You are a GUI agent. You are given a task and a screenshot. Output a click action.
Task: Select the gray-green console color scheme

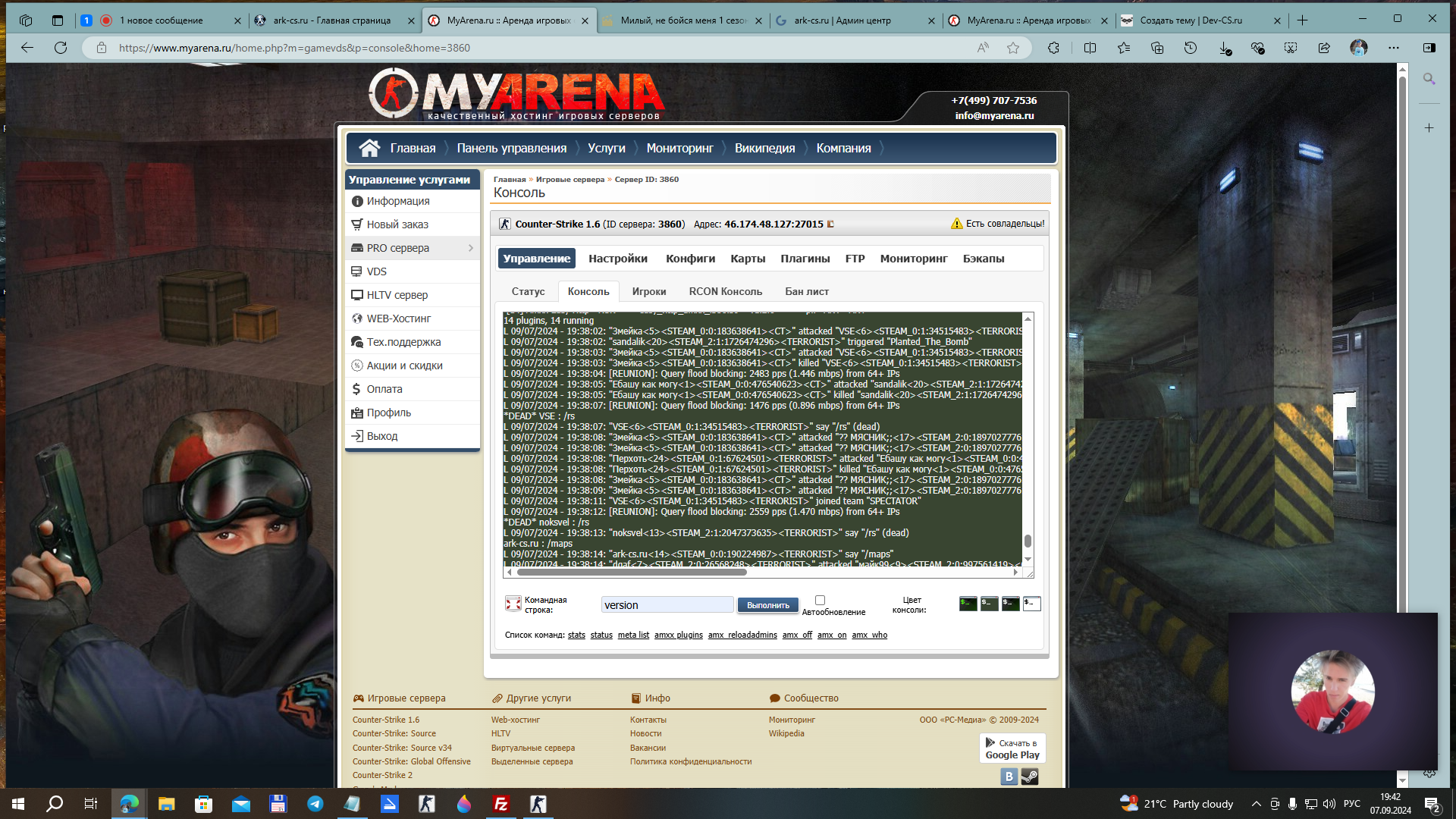(990, 604)
